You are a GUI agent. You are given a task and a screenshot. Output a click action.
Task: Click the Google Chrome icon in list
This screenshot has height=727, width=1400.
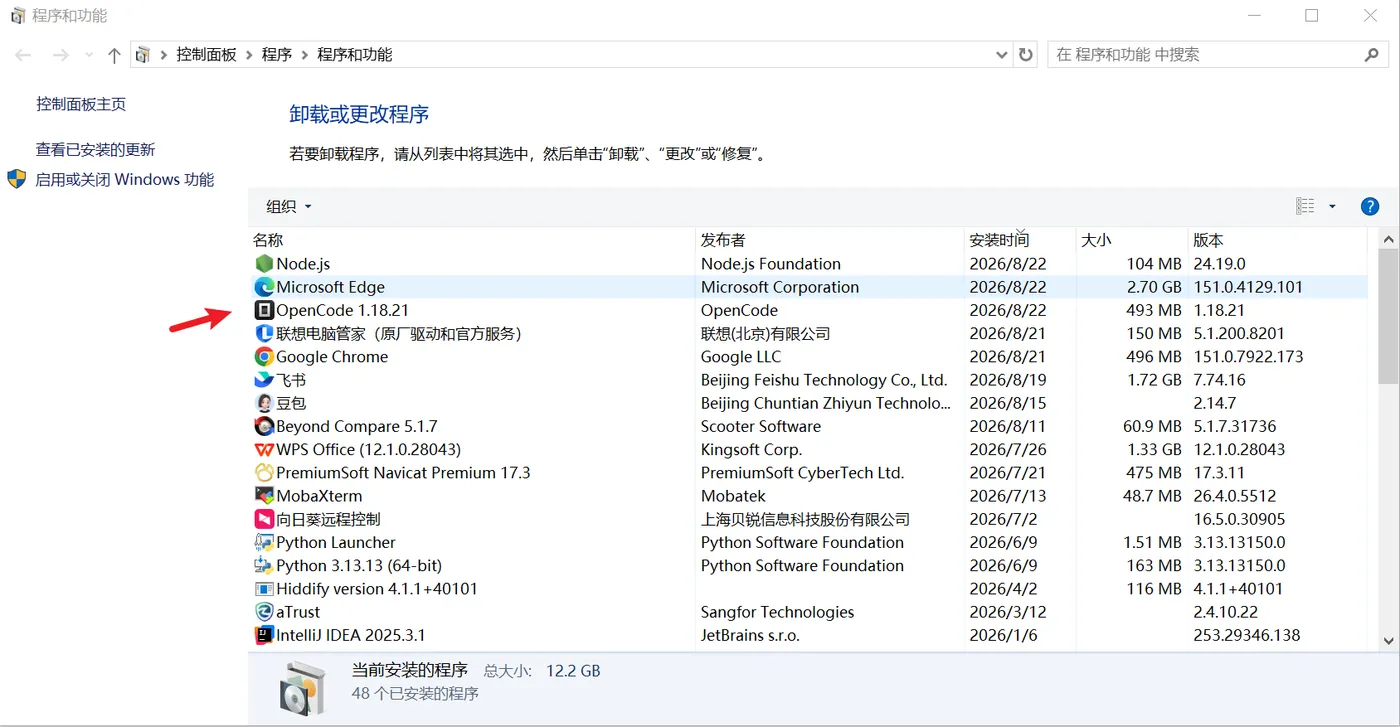point(264,357)
